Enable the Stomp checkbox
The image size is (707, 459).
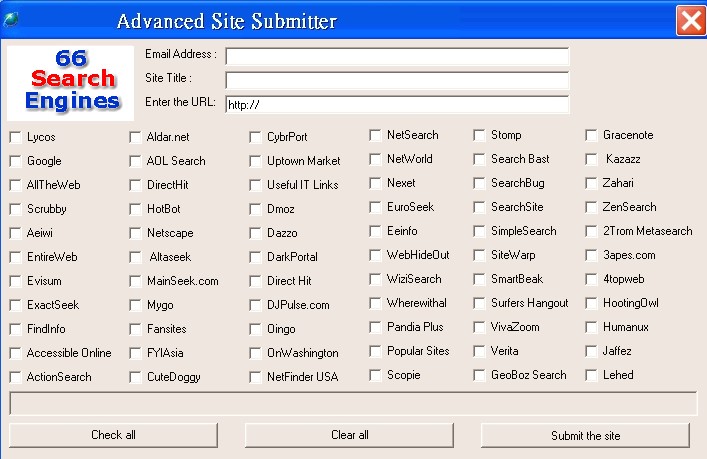pos(479,135)
